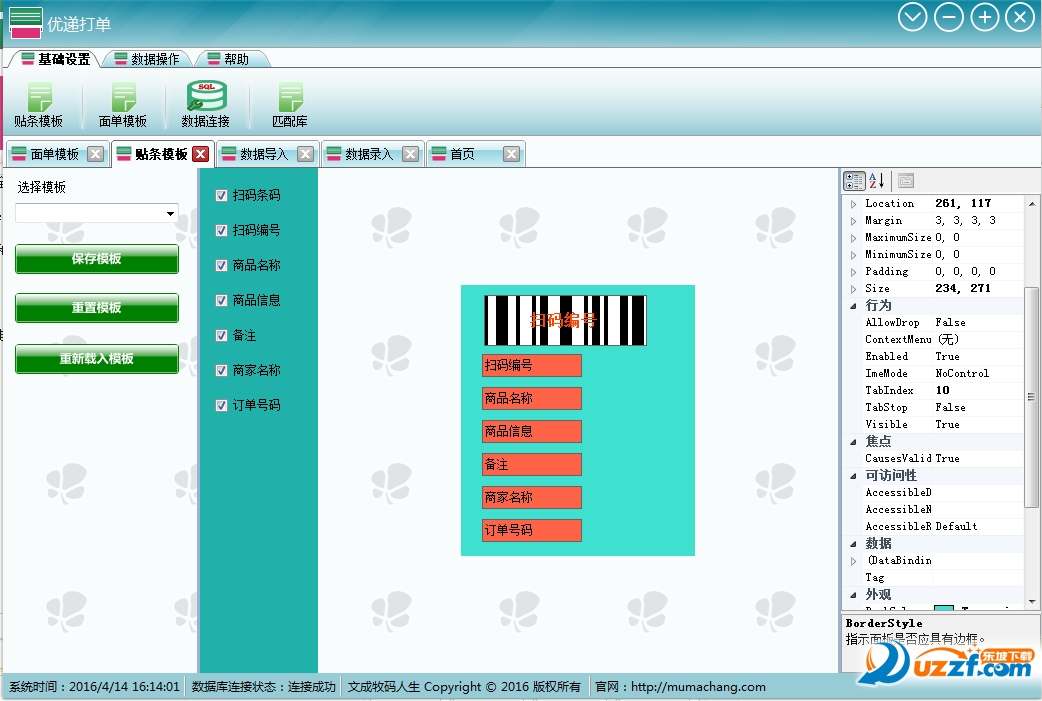Click the property grid vertical scrollbar thumb
The height and width of the screenshot is (701, 1042).
1031,397
